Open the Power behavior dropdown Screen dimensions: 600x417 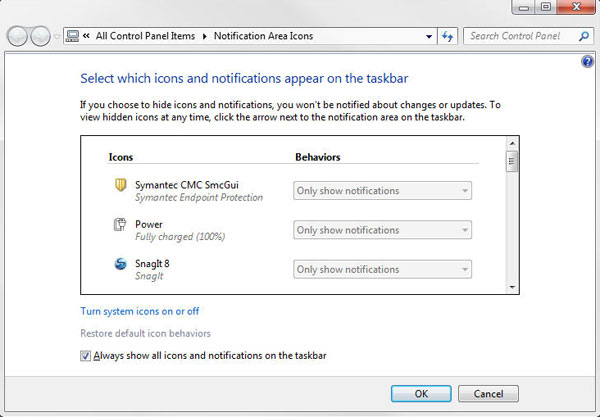pyautogui.click(x=382, y=230)
